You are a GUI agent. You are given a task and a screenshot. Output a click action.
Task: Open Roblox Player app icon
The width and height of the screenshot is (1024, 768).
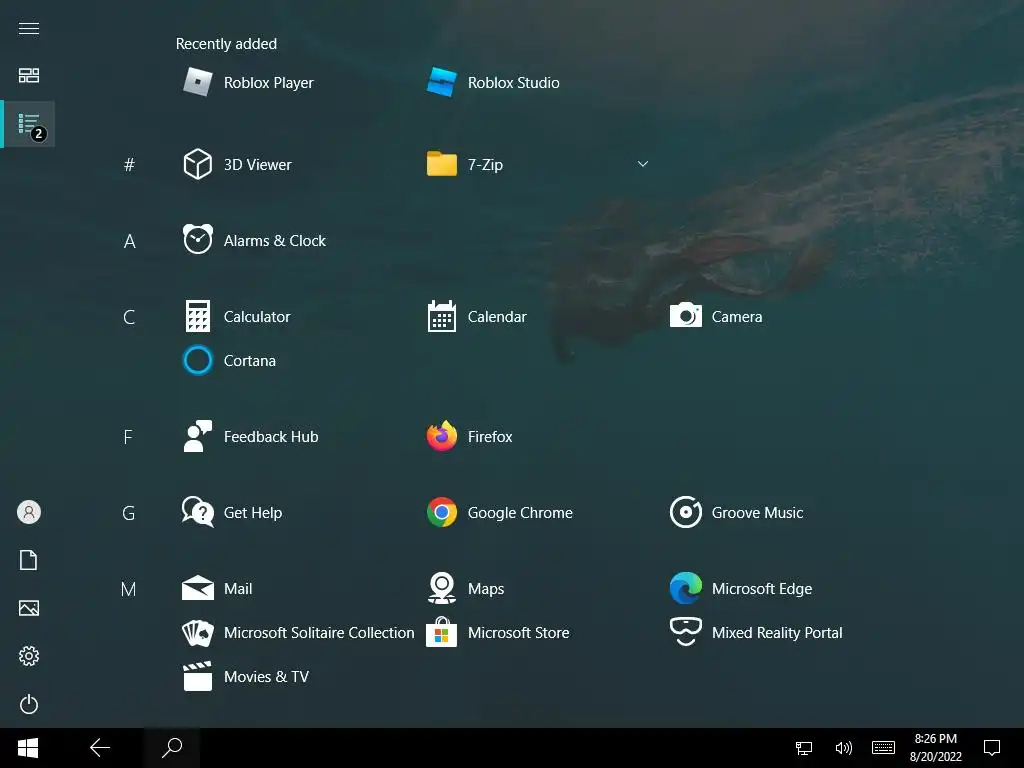[x=197, y=82]
